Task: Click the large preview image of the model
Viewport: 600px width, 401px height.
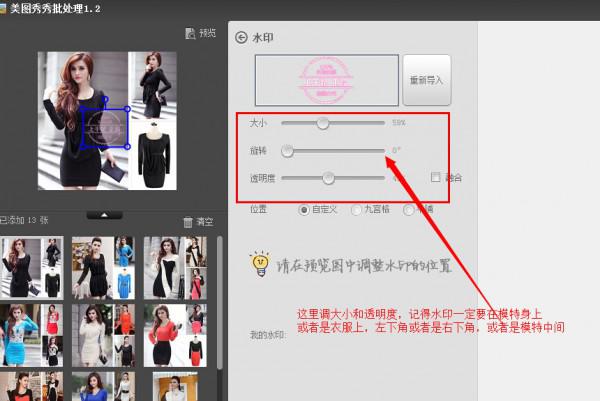Action: coord(107,121)
